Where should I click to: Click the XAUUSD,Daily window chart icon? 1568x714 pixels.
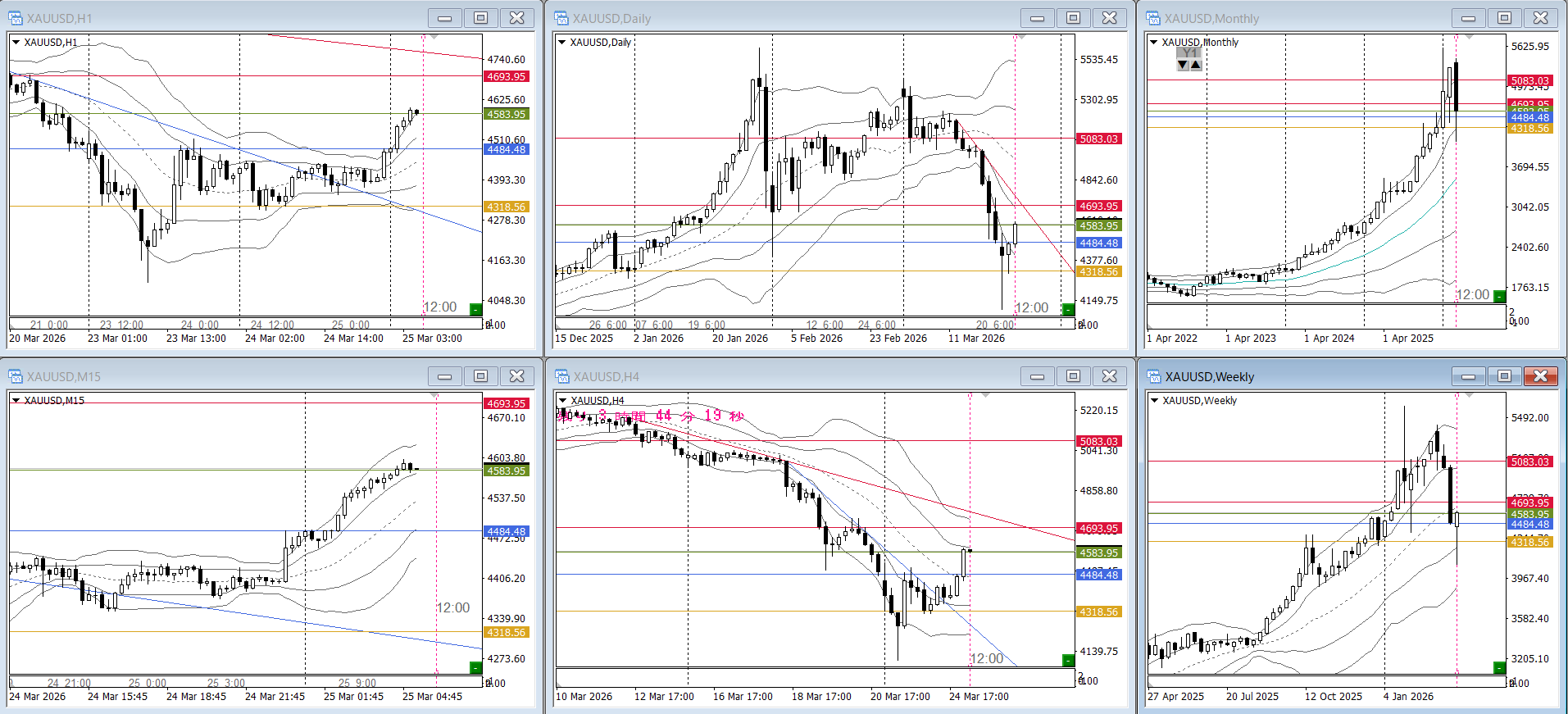click(x=561, y=18)
